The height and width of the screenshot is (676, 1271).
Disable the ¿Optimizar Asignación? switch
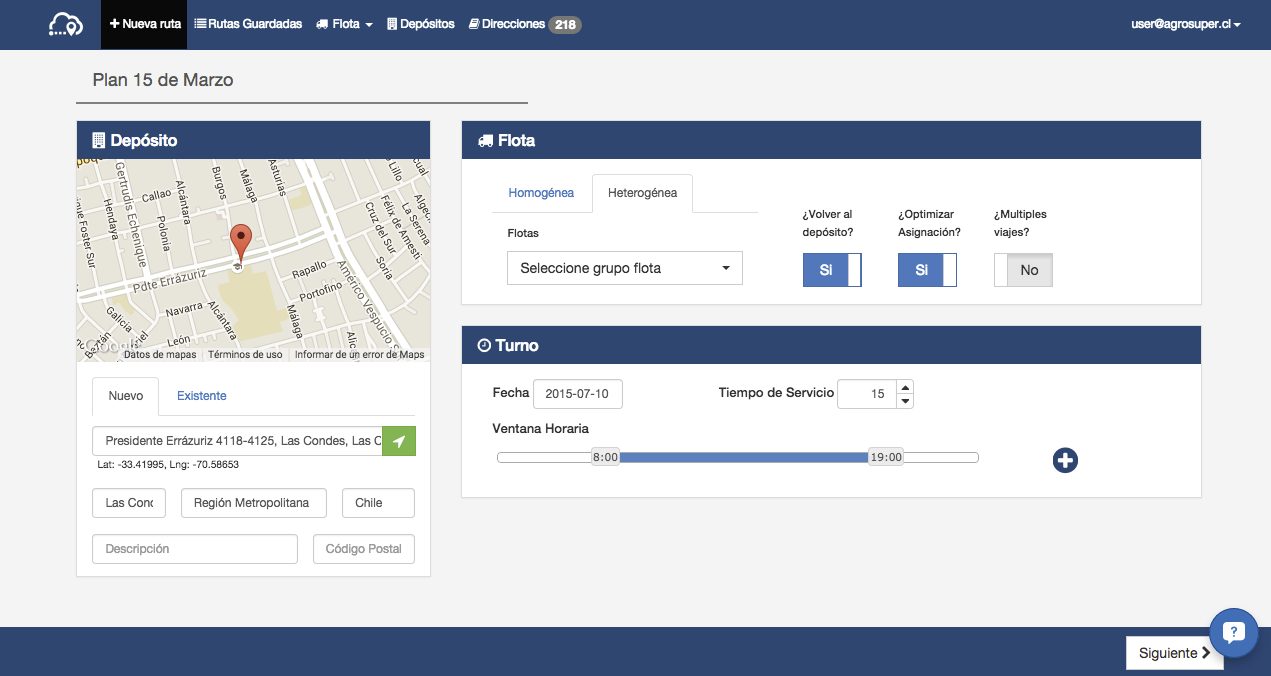click(927, 270)
